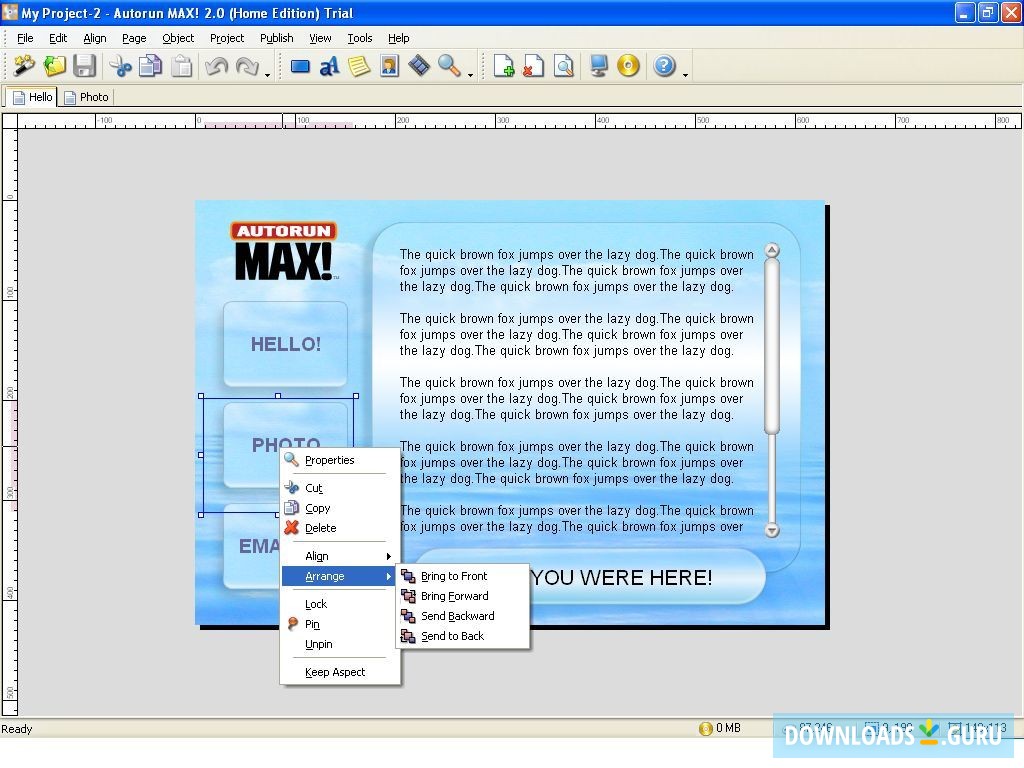Save project using floppy disk icon
1024x768 pixels.
(84, 66)
